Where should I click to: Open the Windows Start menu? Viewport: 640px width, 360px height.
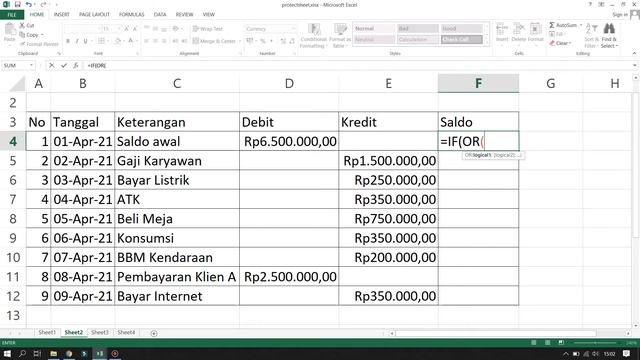click(x=7, y=353)
